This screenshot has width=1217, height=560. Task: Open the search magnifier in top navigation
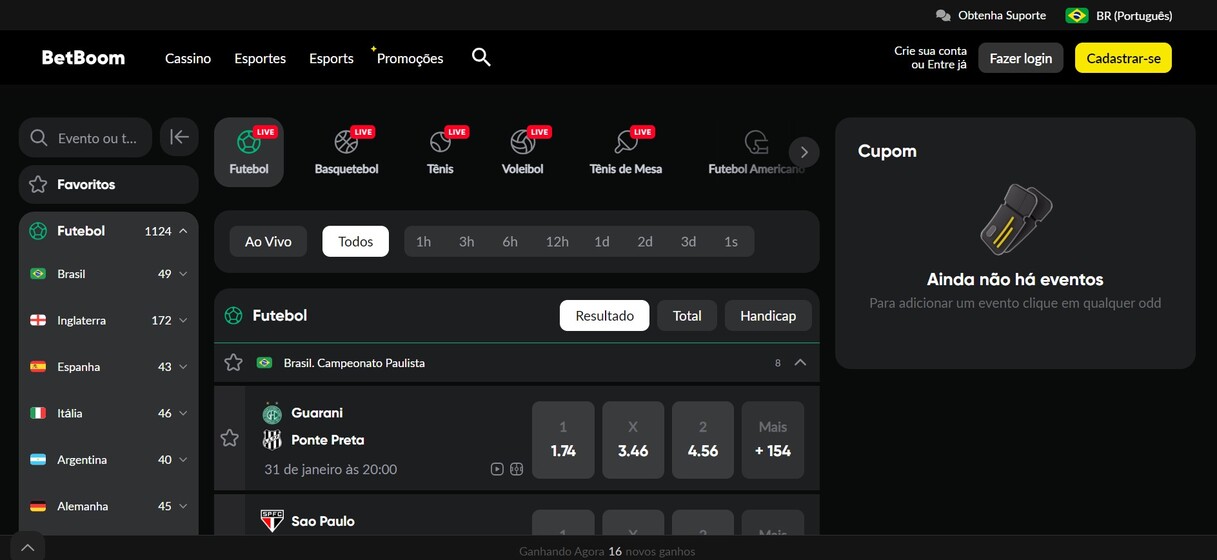481,57
